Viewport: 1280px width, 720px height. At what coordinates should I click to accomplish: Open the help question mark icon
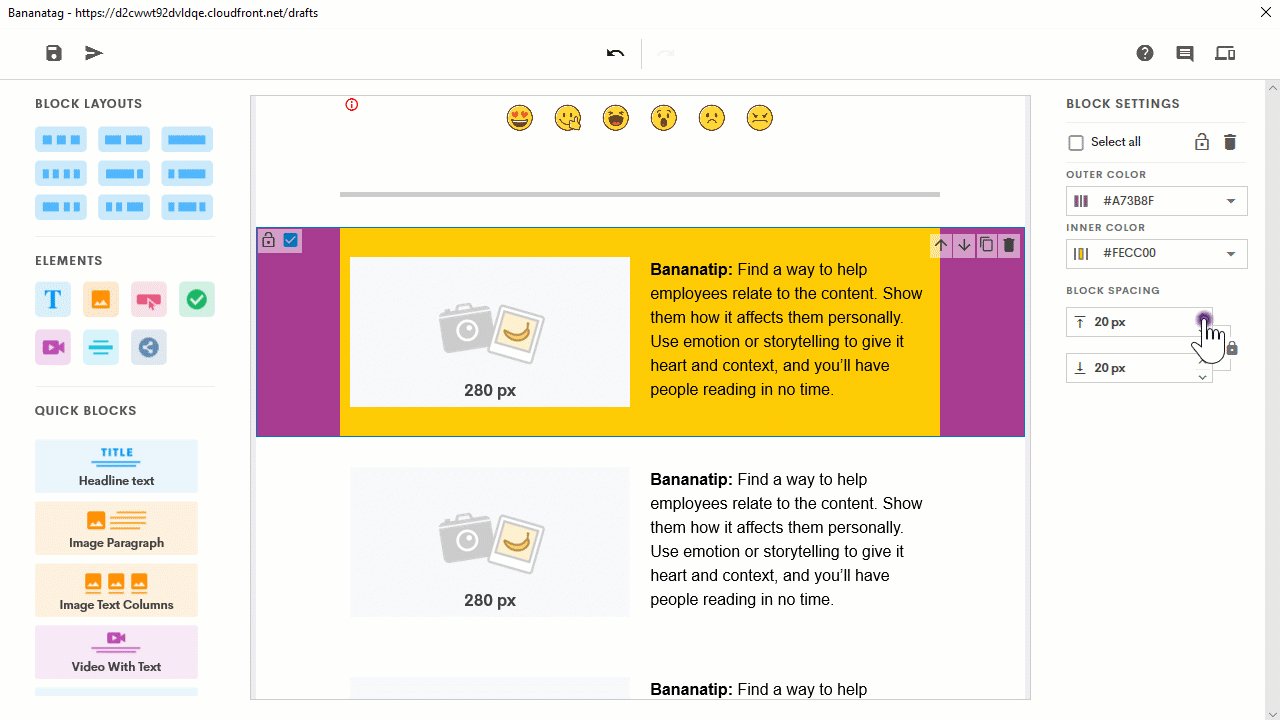(1145, 53)
